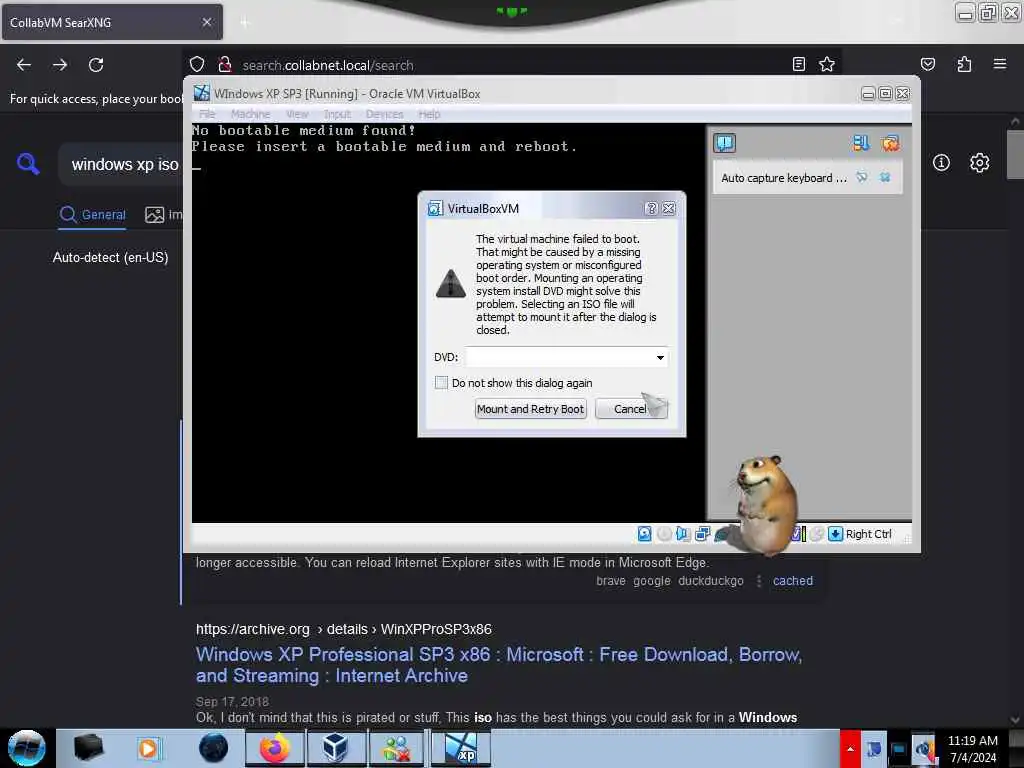
Task: Expand the DVD combo box dropdown
Action: point(660,357)
